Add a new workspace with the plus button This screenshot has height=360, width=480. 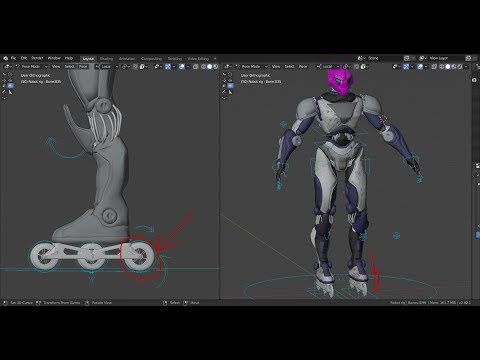coord(215,59)
